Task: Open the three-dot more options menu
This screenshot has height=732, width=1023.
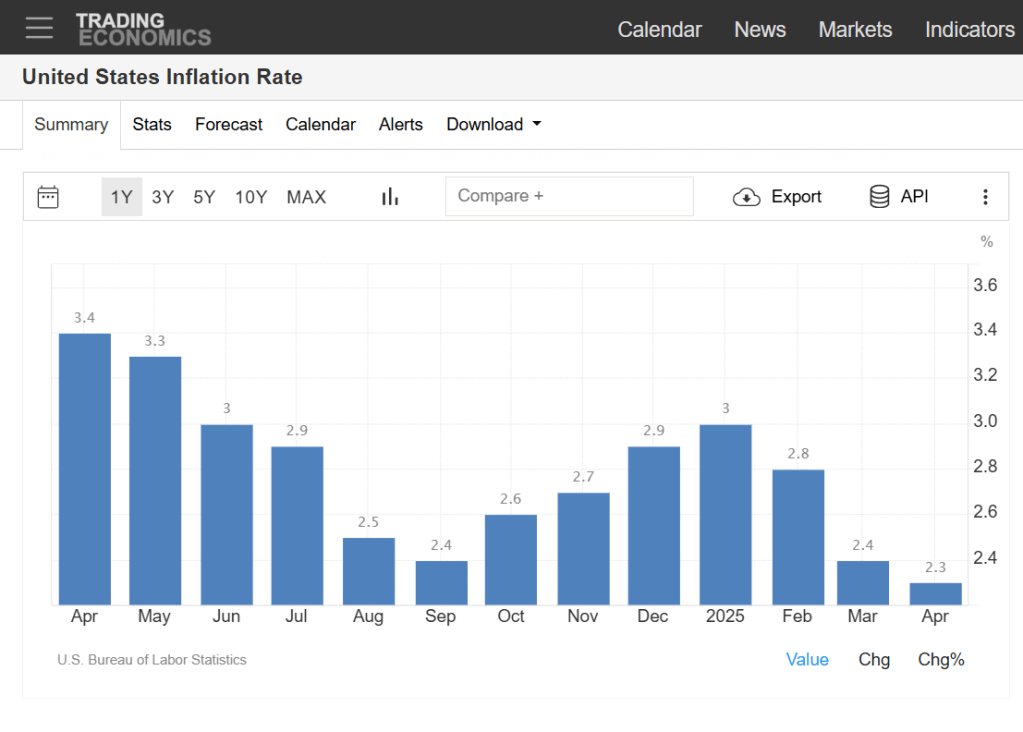Action: point(985,197)
